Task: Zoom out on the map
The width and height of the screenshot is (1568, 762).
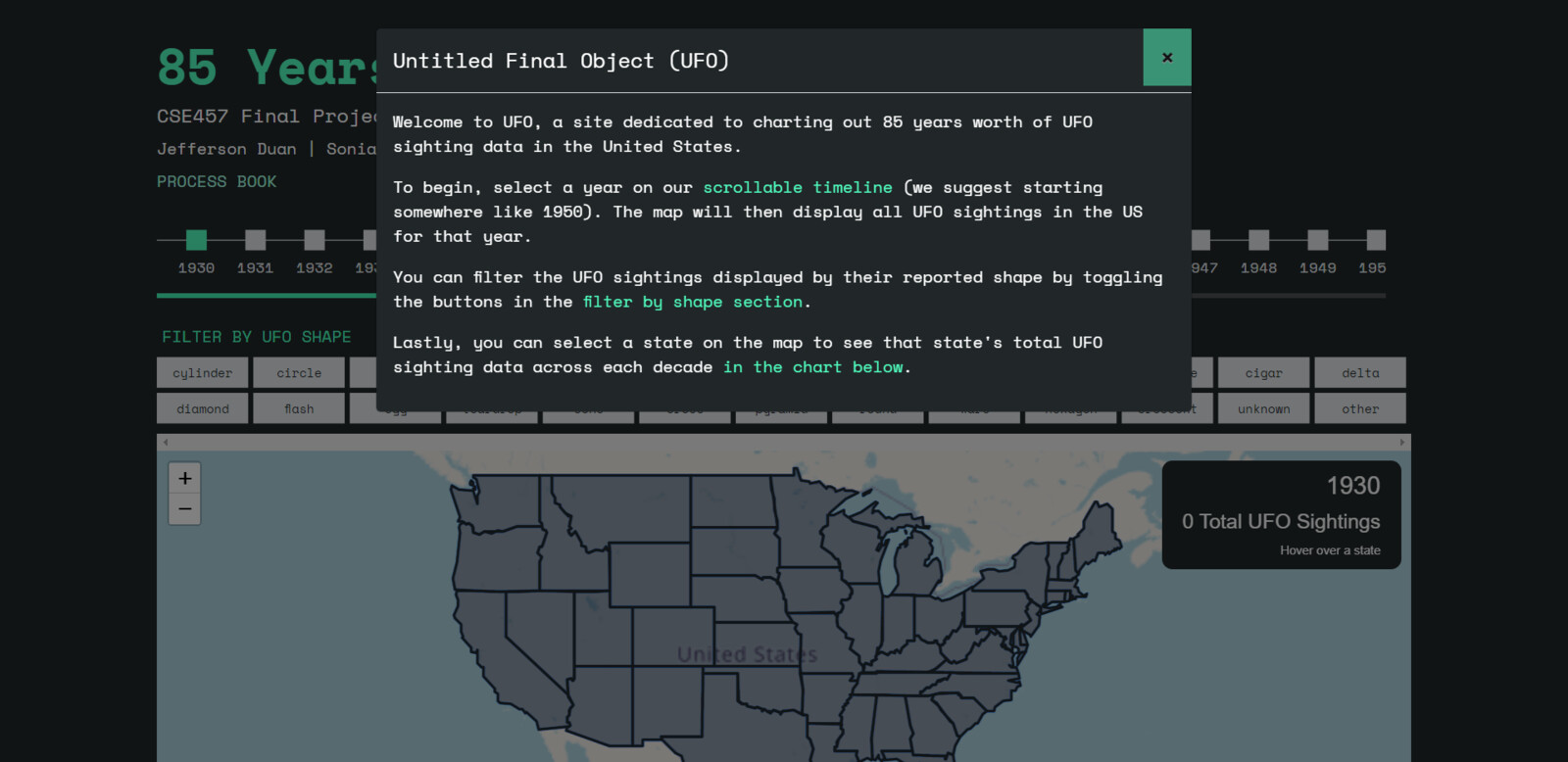Action: (184, 509)
